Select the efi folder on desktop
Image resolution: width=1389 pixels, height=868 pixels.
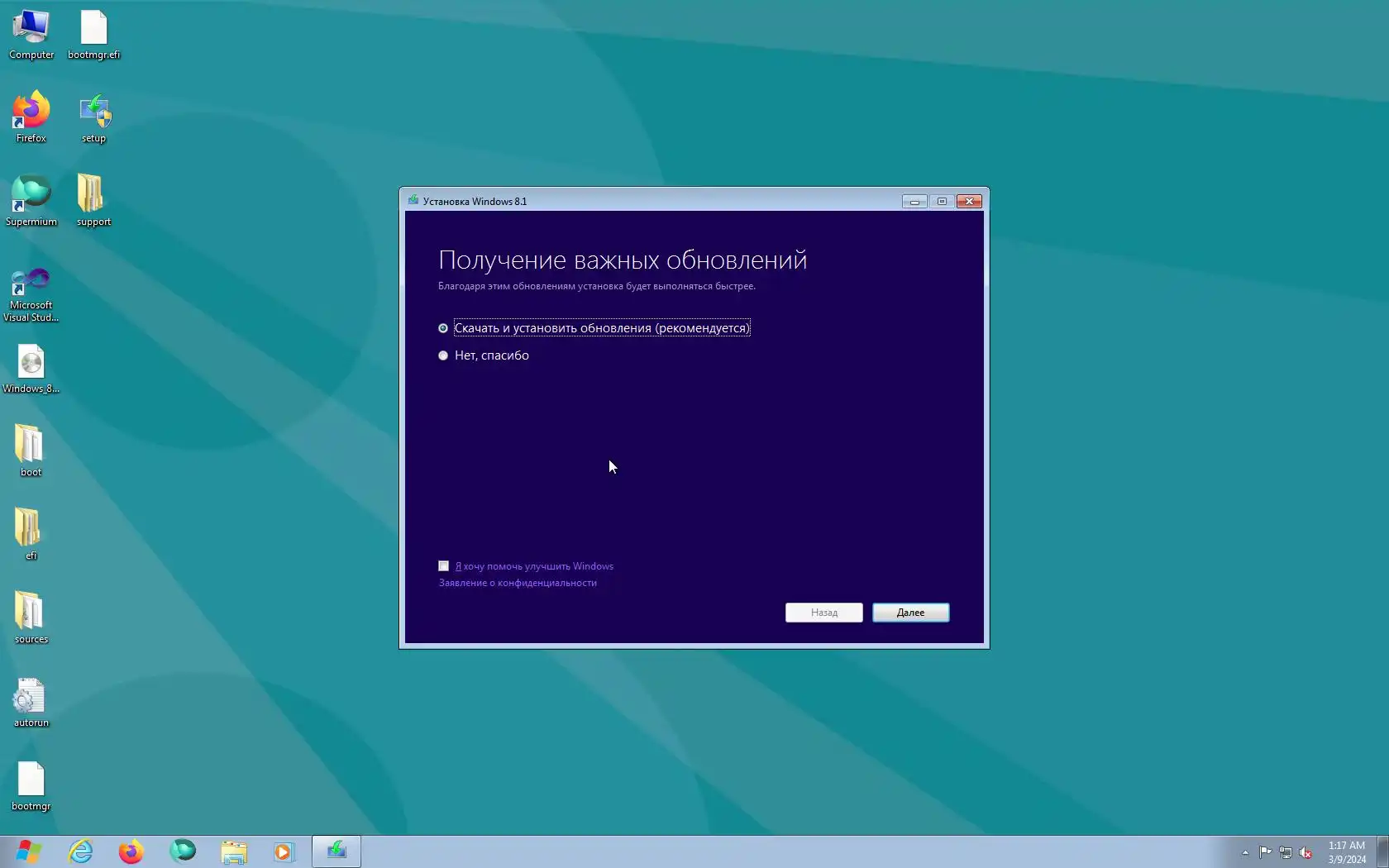[31, 535]
